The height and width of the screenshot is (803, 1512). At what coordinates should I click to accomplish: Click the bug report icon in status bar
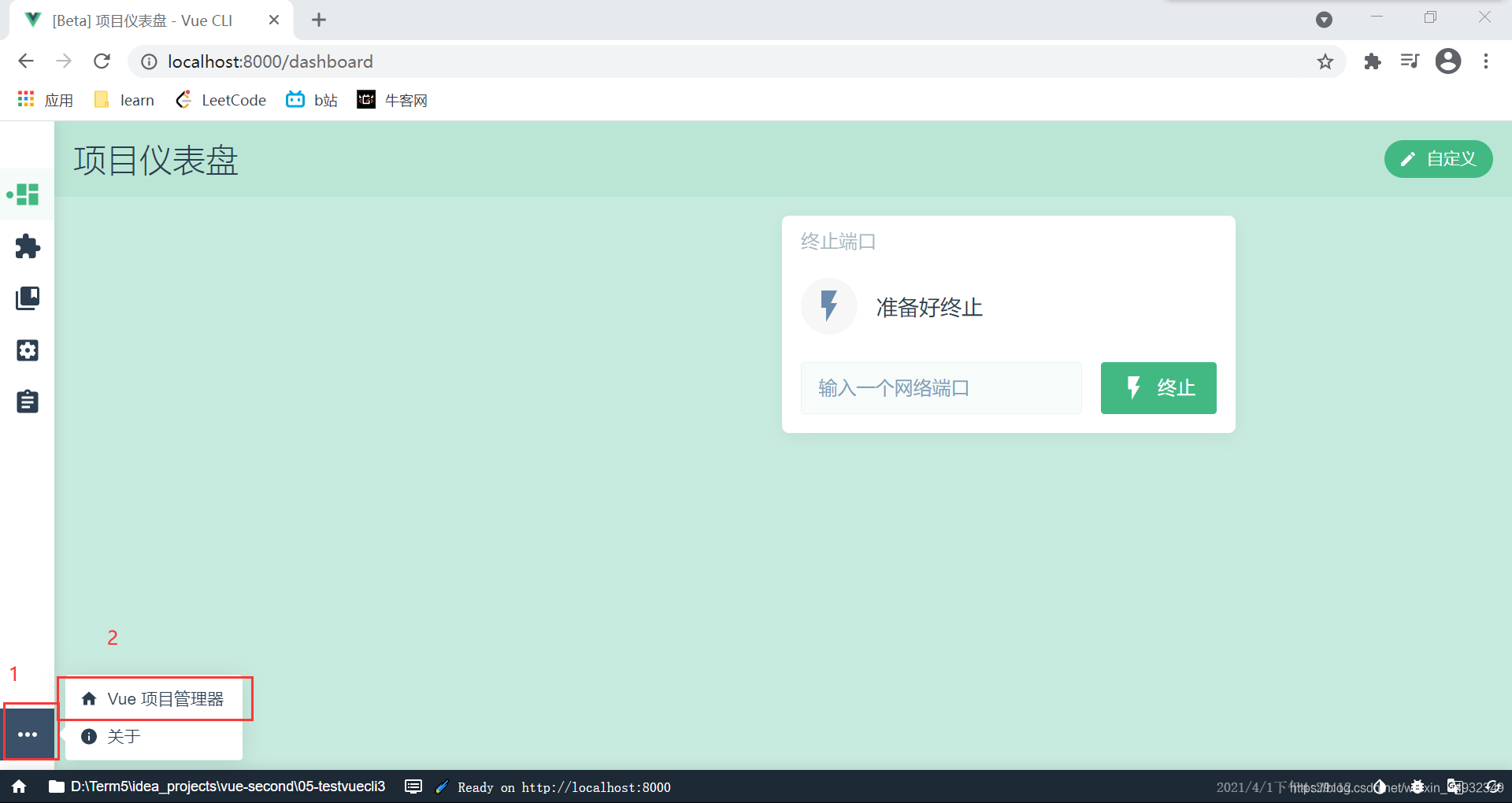pyautogui.click(x=1417, y=786)
